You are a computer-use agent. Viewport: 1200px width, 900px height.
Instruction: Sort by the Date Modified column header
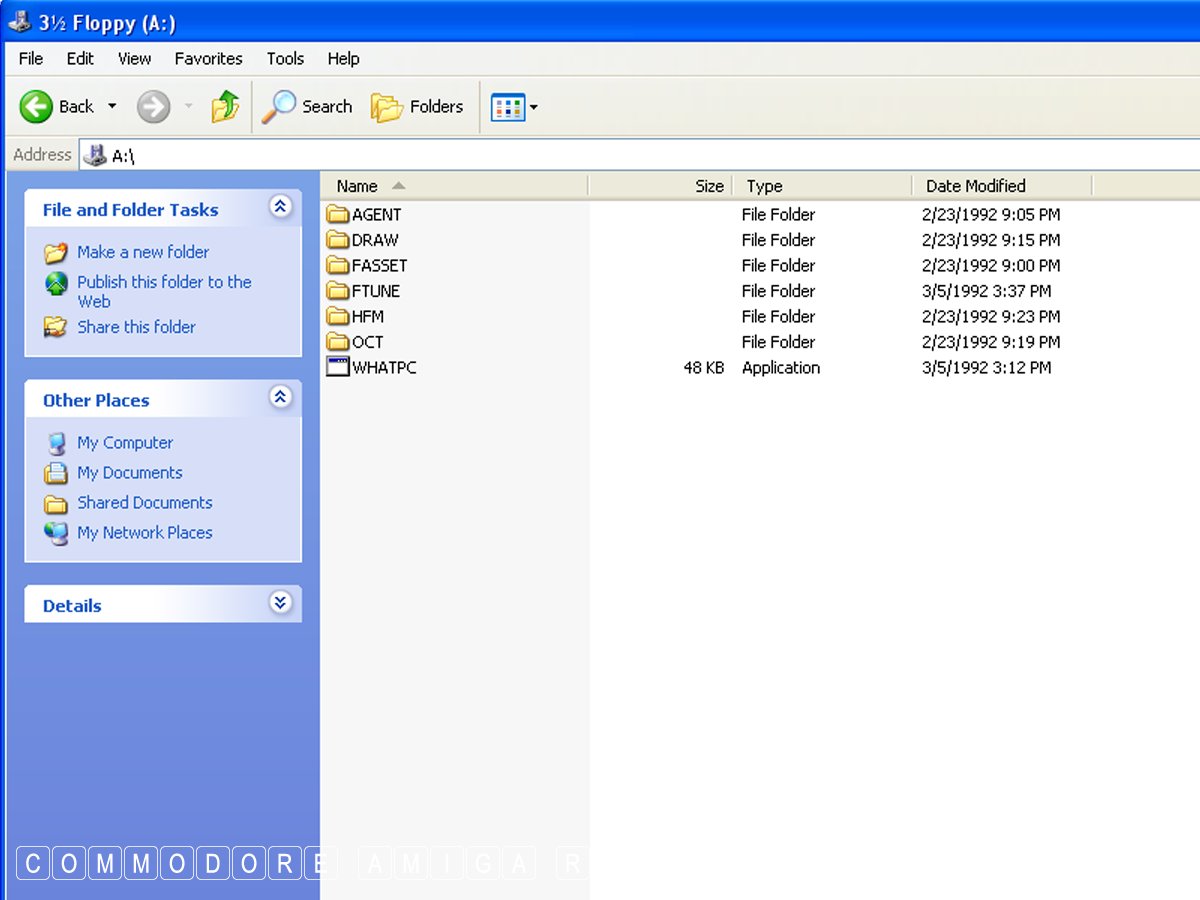(975, 186)
